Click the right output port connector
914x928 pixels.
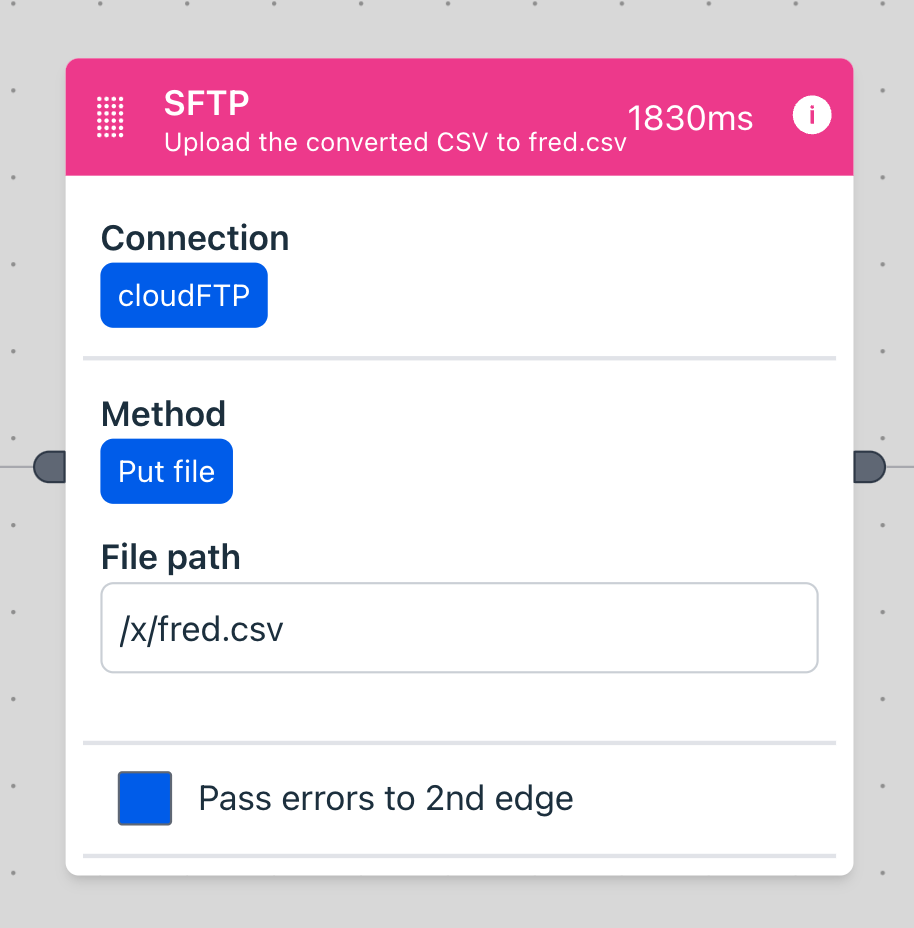tap(869, 467)
